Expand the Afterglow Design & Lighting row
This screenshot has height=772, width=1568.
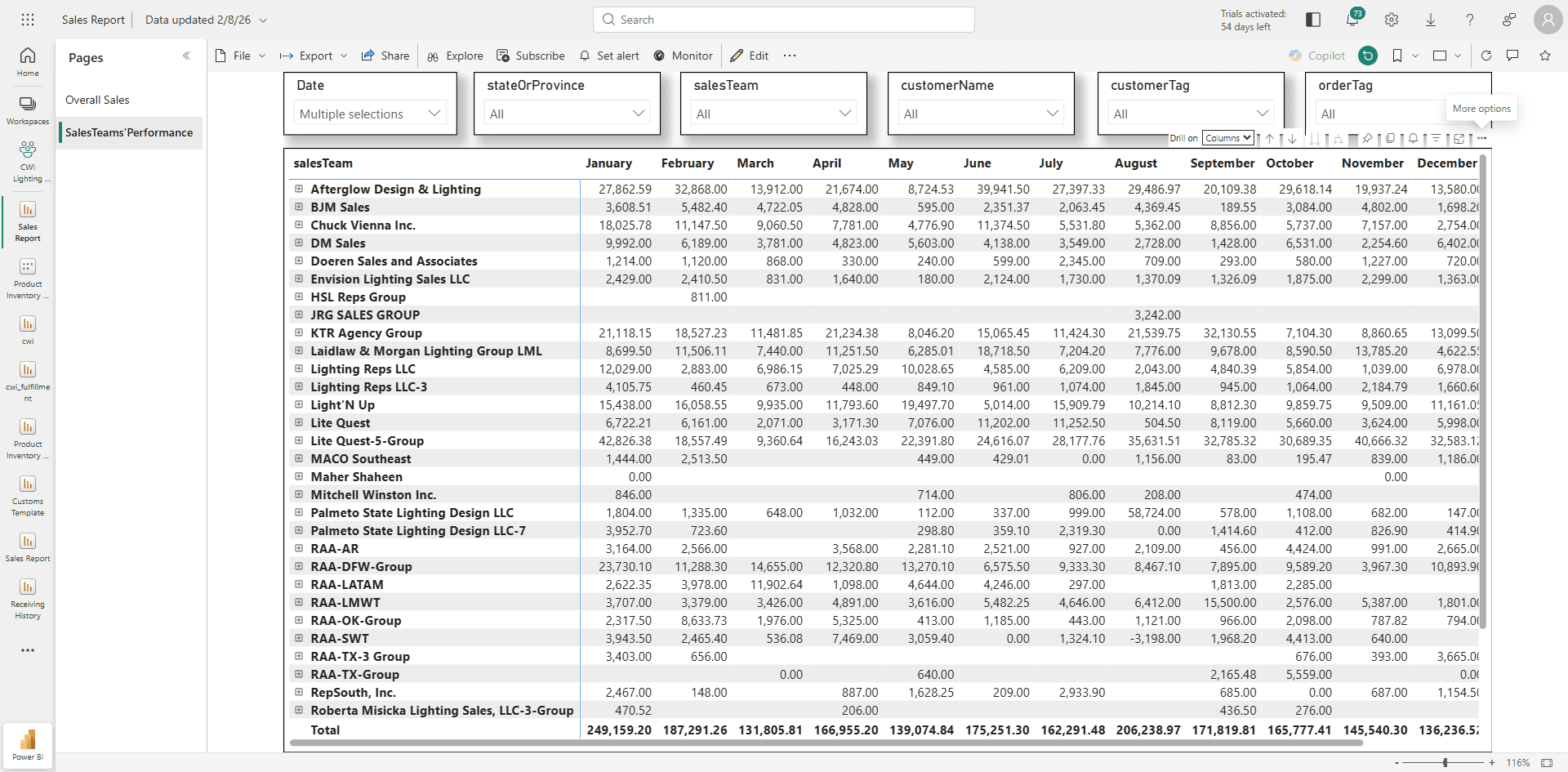(299, 189)
